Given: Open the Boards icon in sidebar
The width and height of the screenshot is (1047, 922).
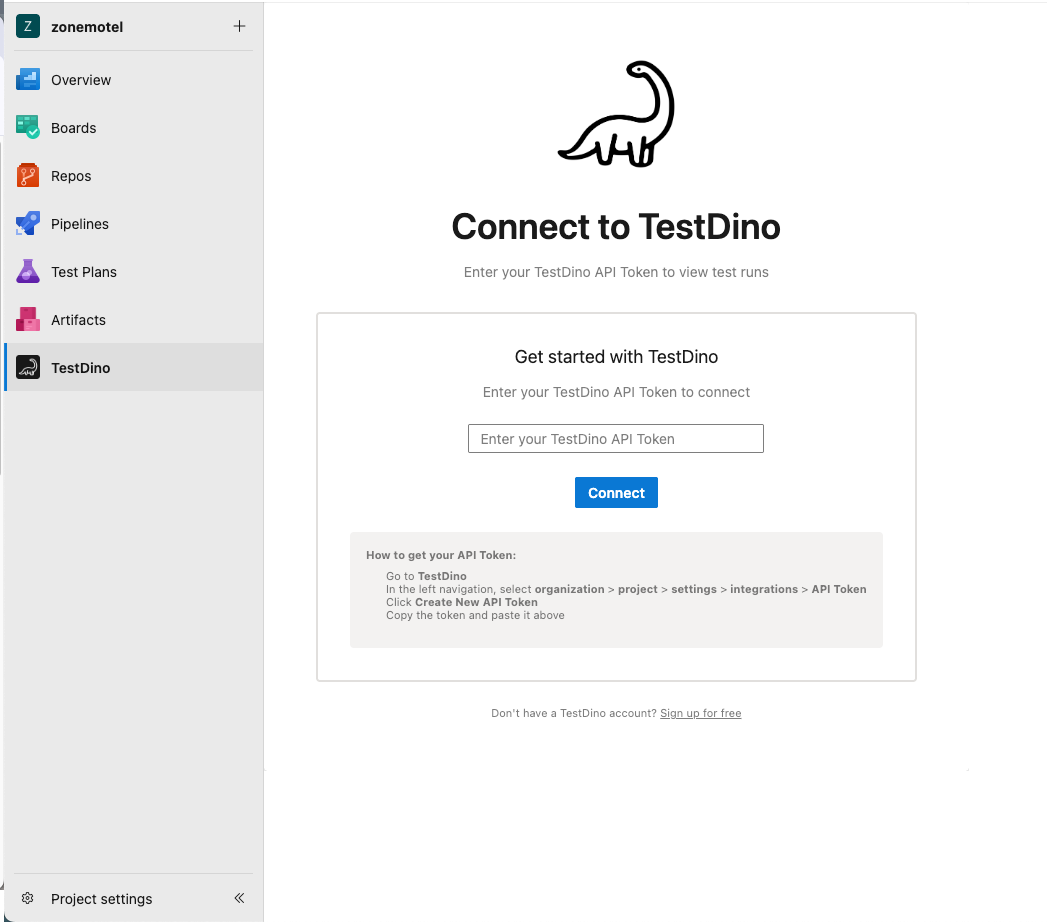Looking at the screenshot, I should pos(26,127).
